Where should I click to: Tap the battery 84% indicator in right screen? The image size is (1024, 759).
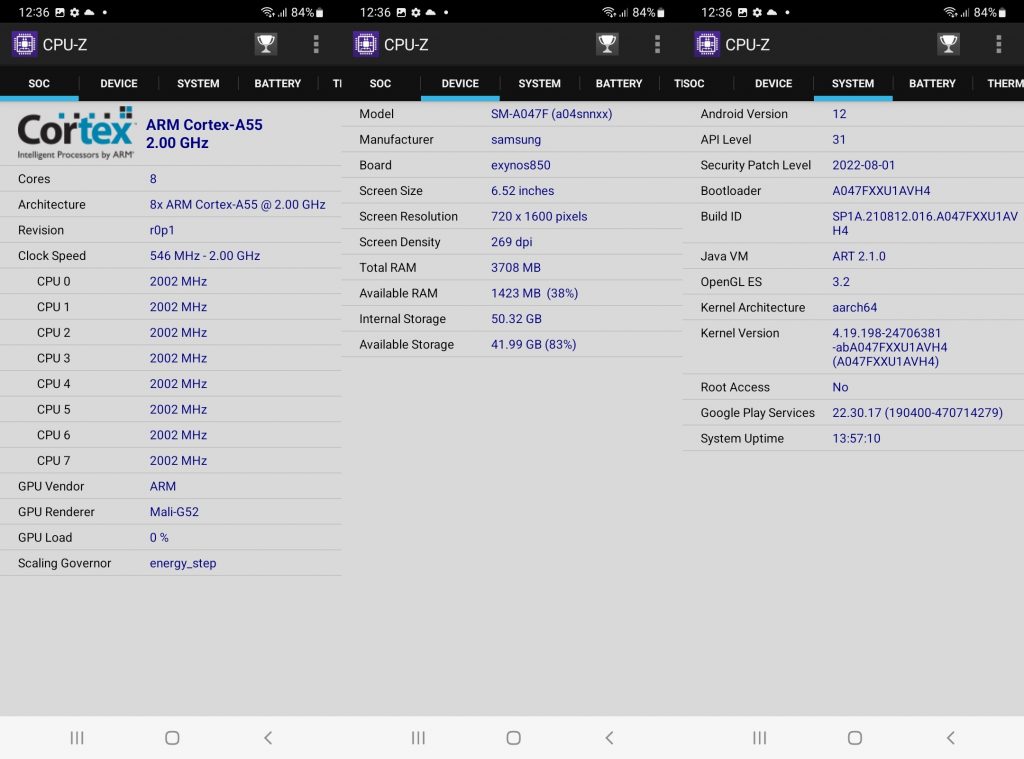pos(989,12)
